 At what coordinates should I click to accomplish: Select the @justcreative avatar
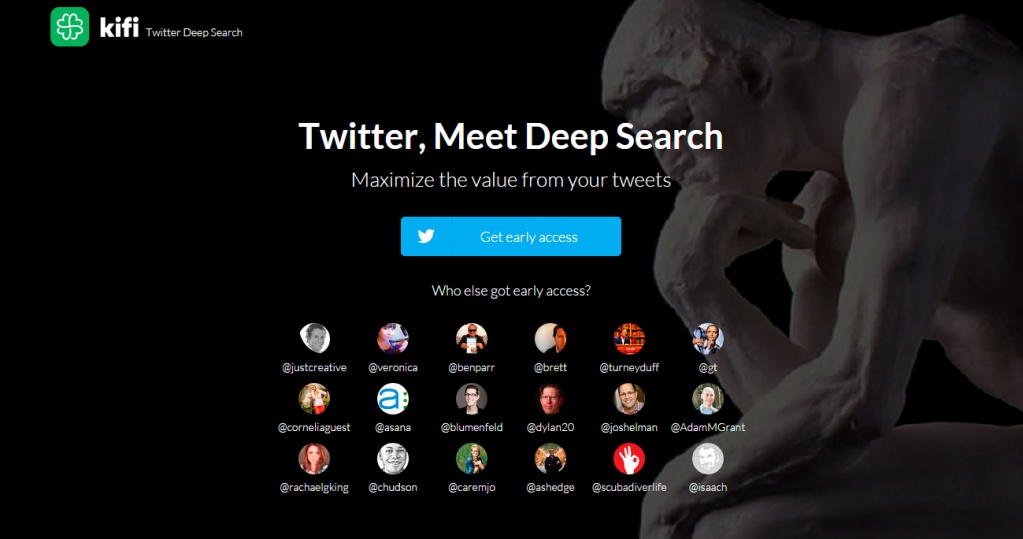[314, 338]
